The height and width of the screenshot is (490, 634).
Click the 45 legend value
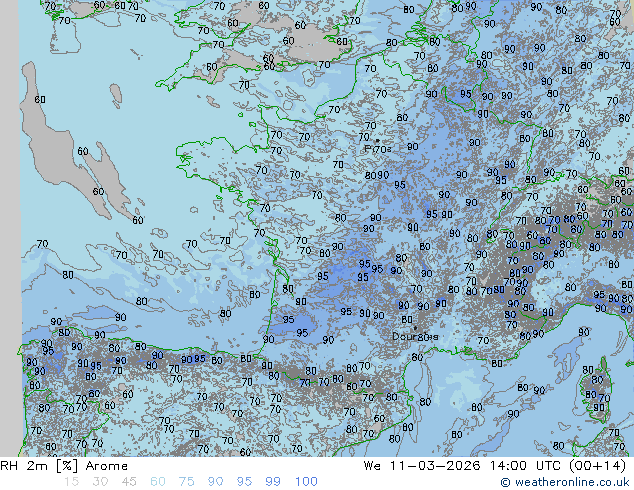coord(129,482)
